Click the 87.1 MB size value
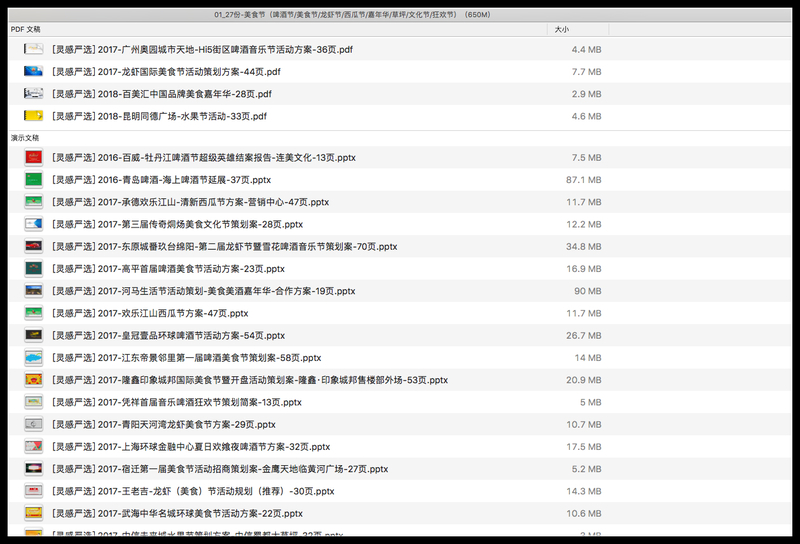Viewport: 800px width, 544px height. point(583,180)
